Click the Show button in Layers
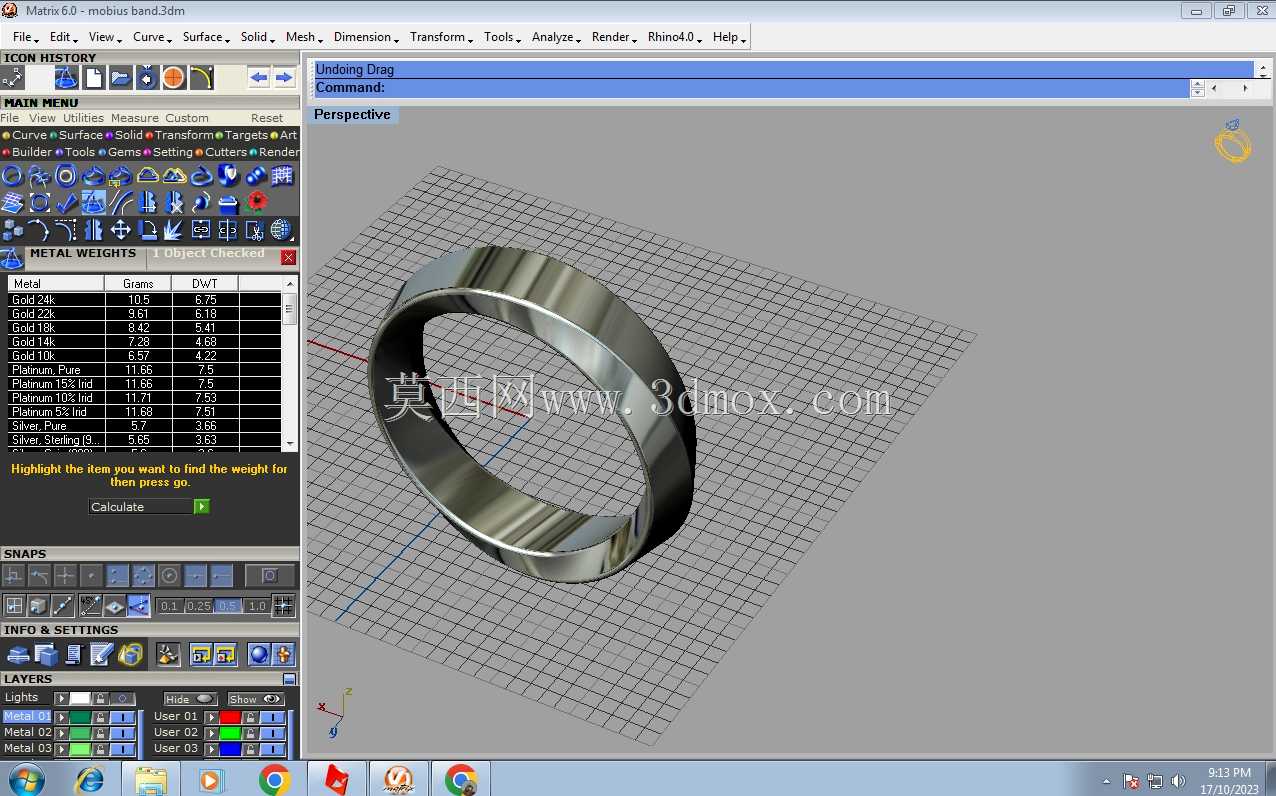The width and height of the screenshot is (1276, 796). 256,699
